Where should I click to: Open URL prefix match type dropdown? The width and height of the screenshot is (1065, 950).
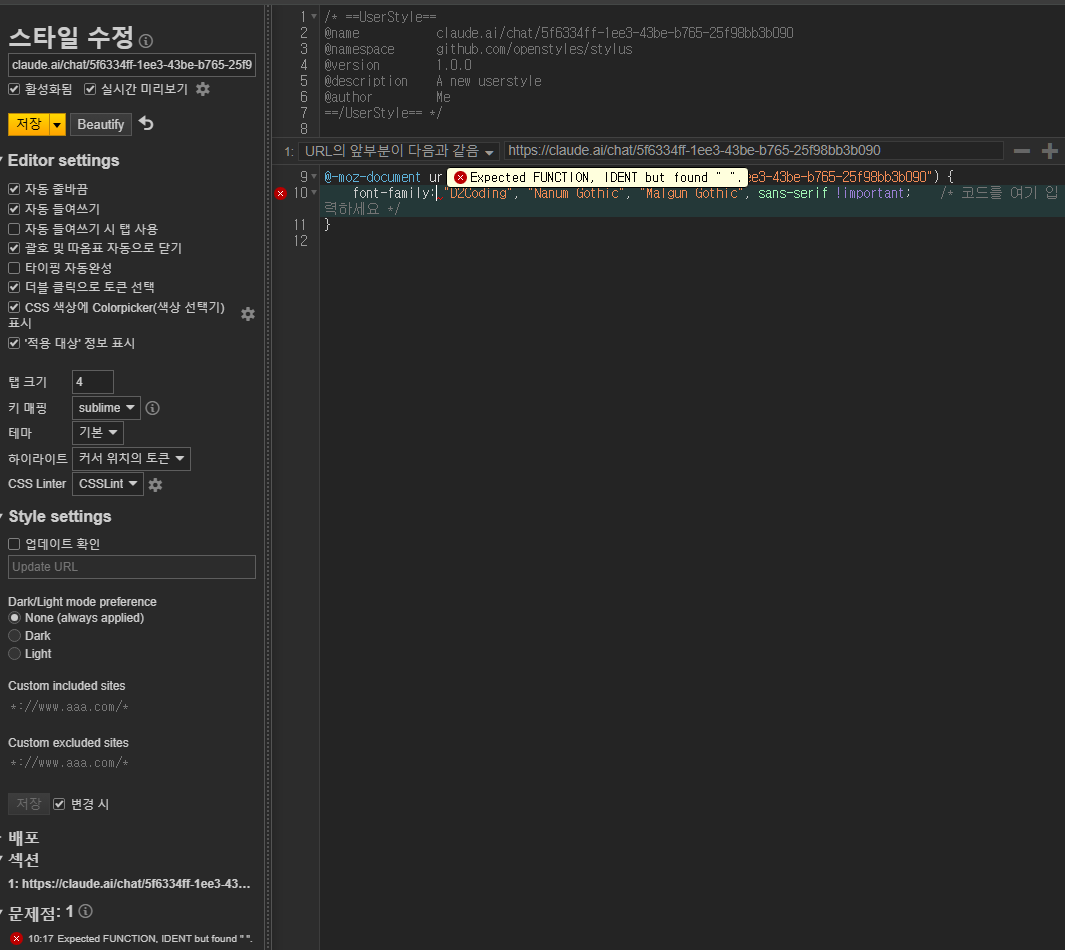click(x=399, y=151)
